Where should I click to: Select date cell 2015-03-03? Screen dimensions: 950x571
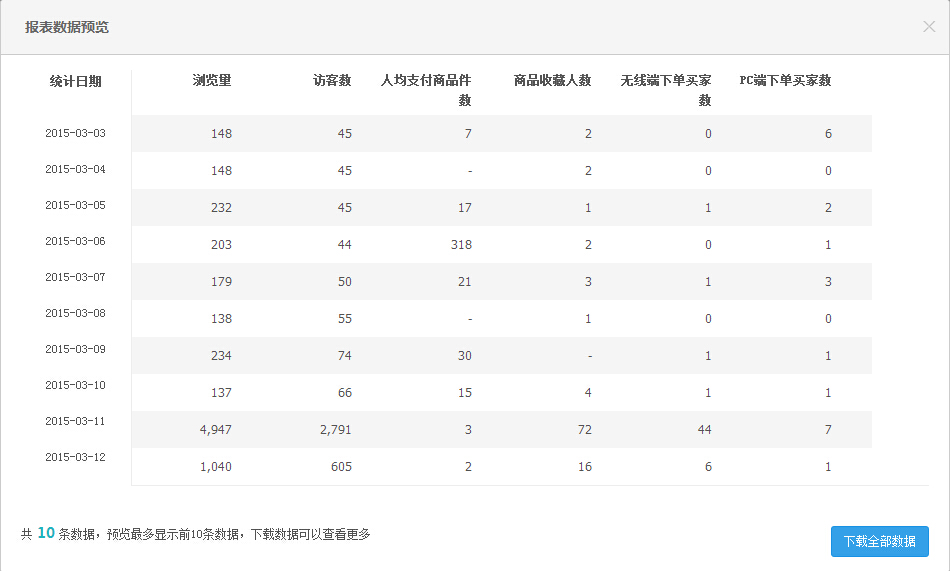tap(75, 133)
